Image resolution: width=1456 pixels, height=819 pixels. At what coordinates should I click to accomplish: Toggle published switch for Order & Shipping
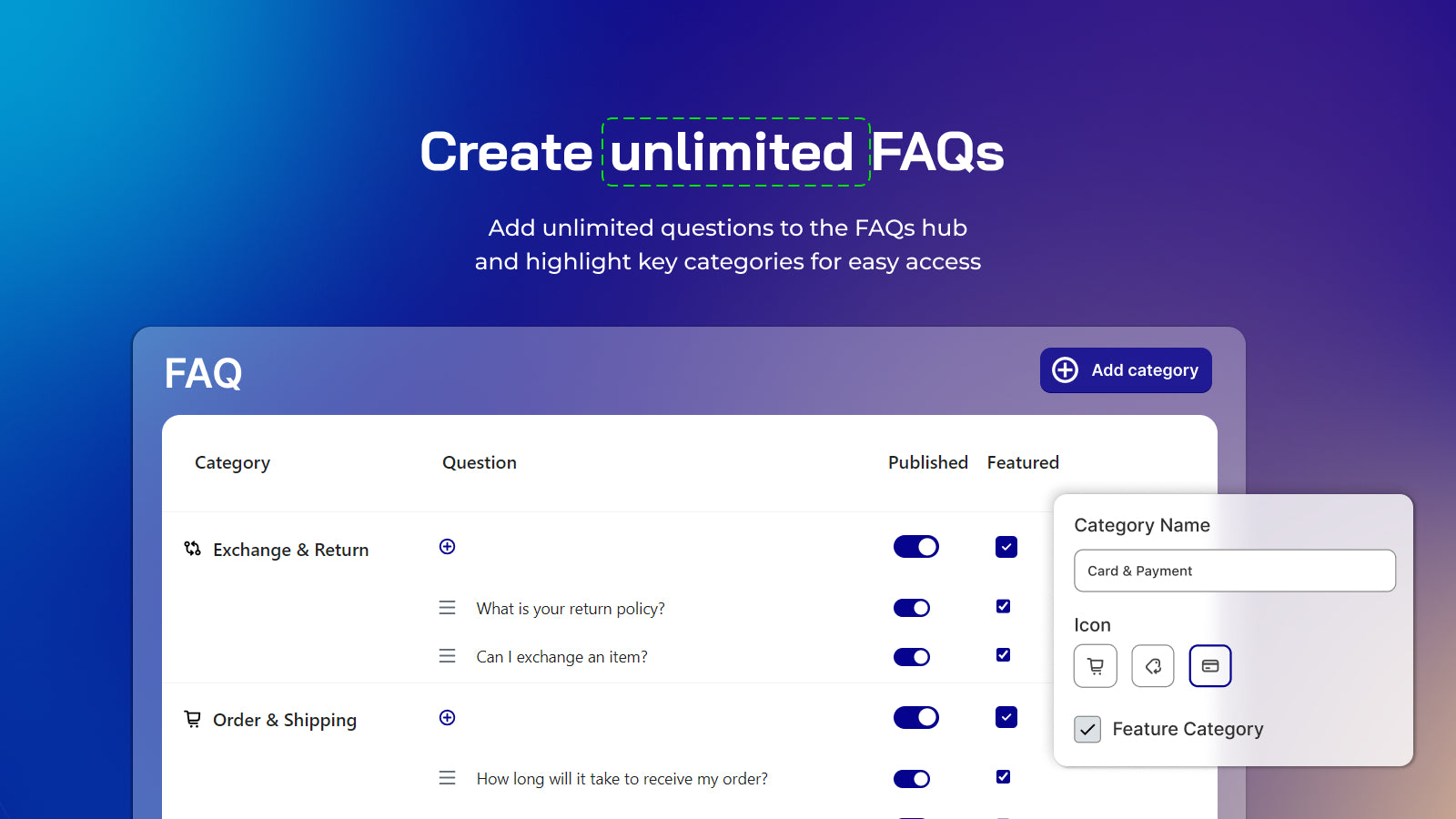coord(915,718)
